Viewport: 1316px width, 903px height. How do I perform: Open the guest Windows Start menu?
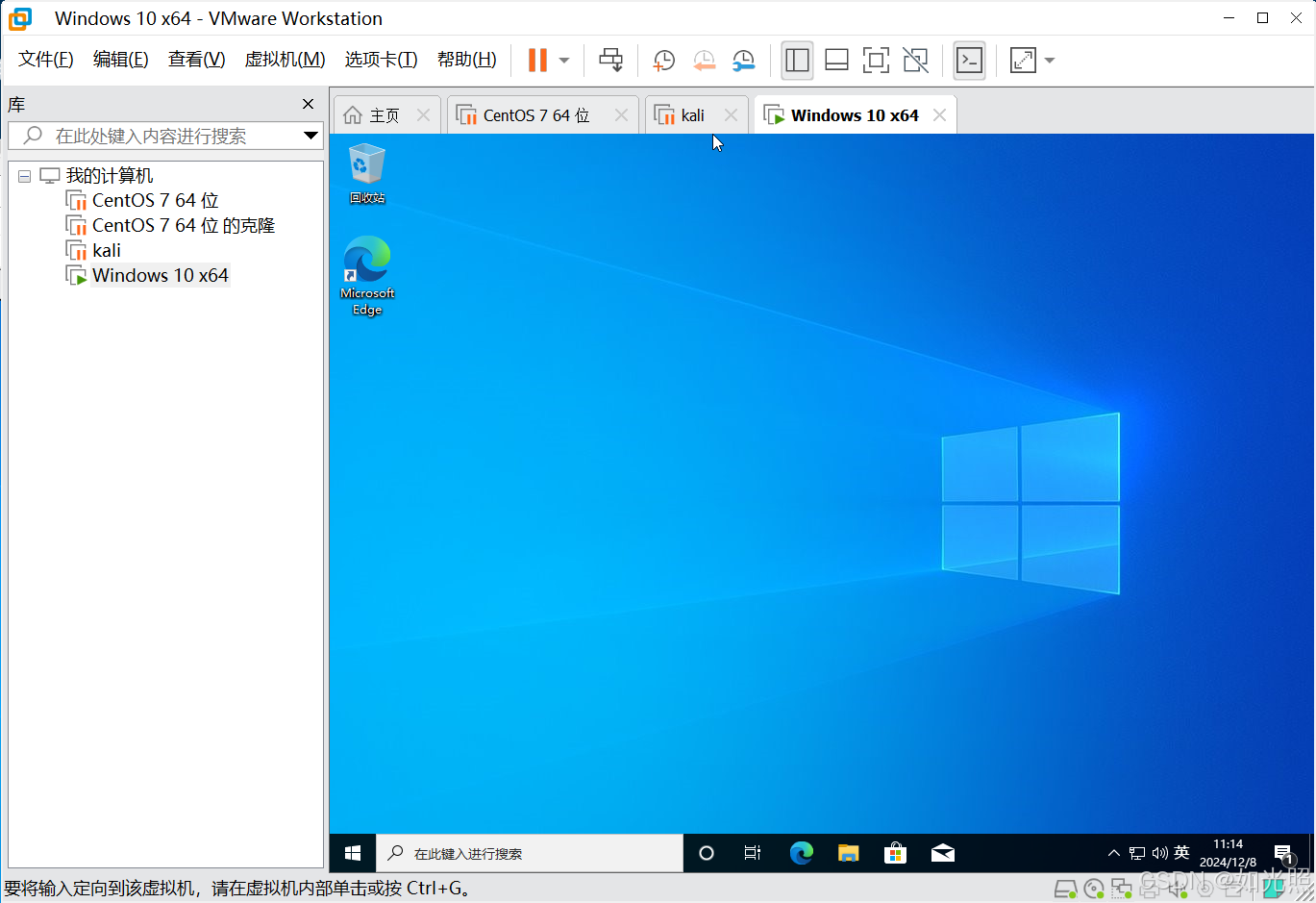click(x=353, y=853)
